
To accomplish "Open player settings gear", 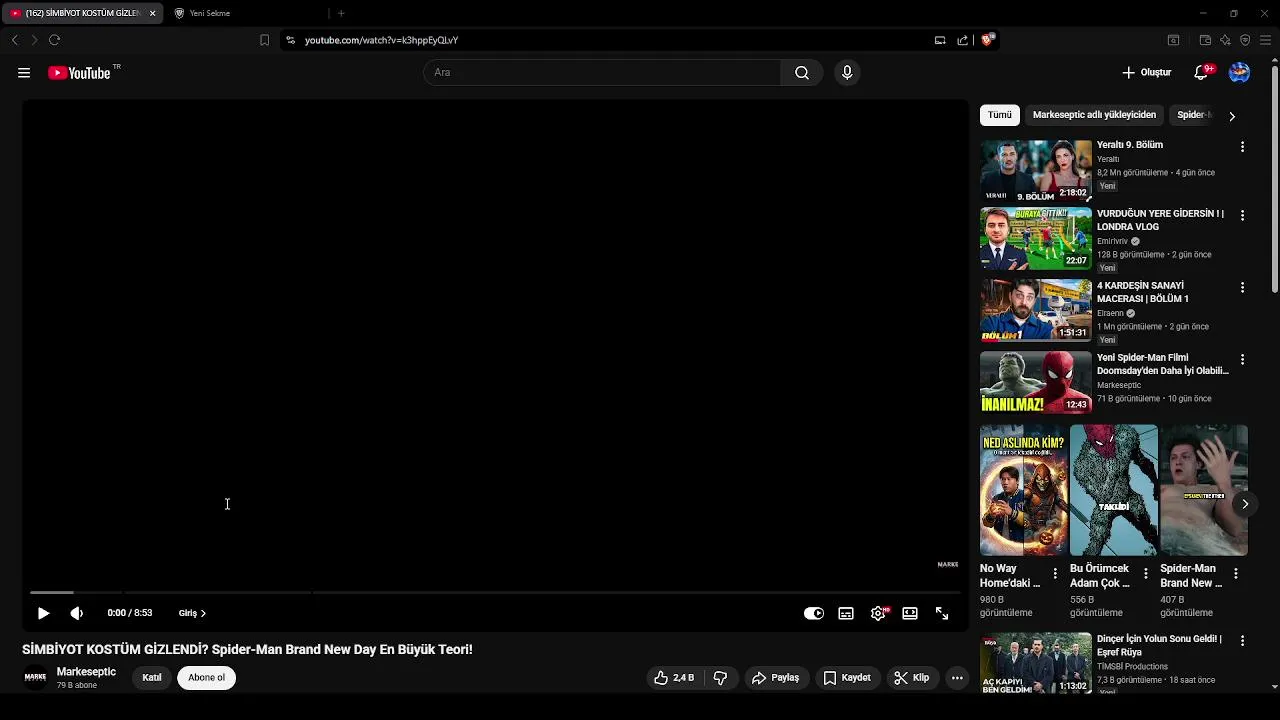I will point(878,613).
